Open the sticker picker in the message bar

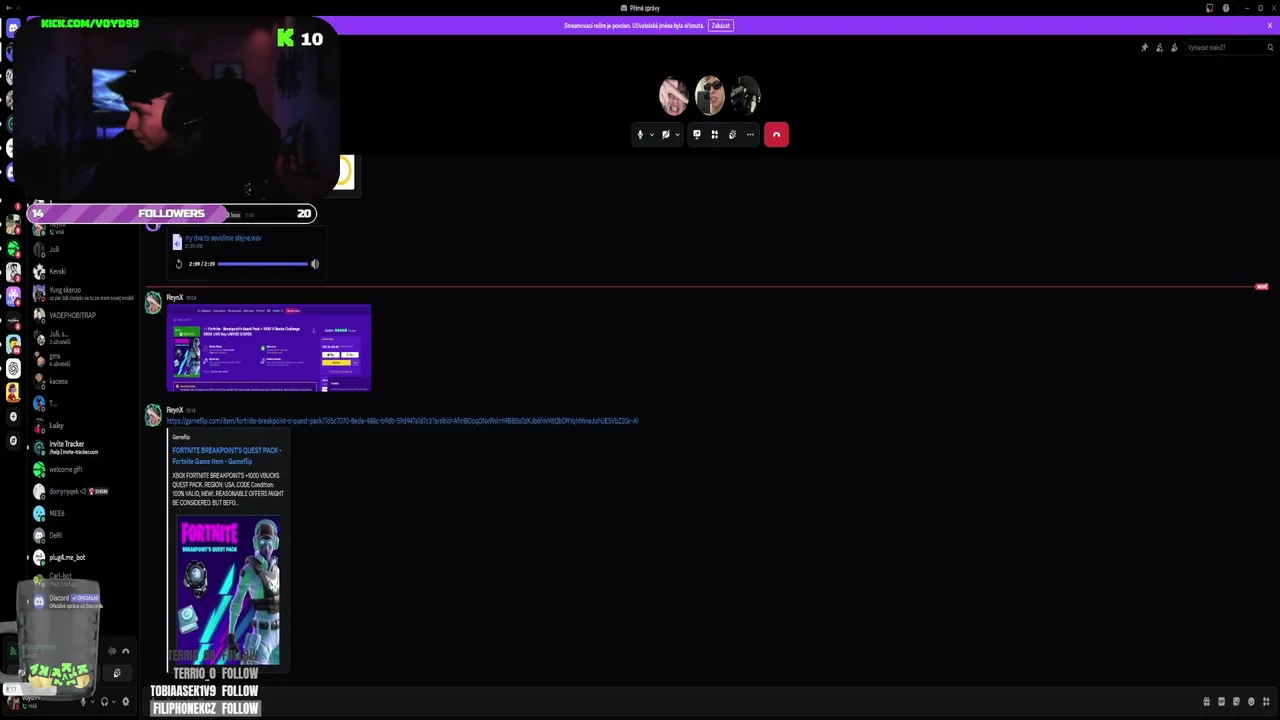coord(1236,701)
